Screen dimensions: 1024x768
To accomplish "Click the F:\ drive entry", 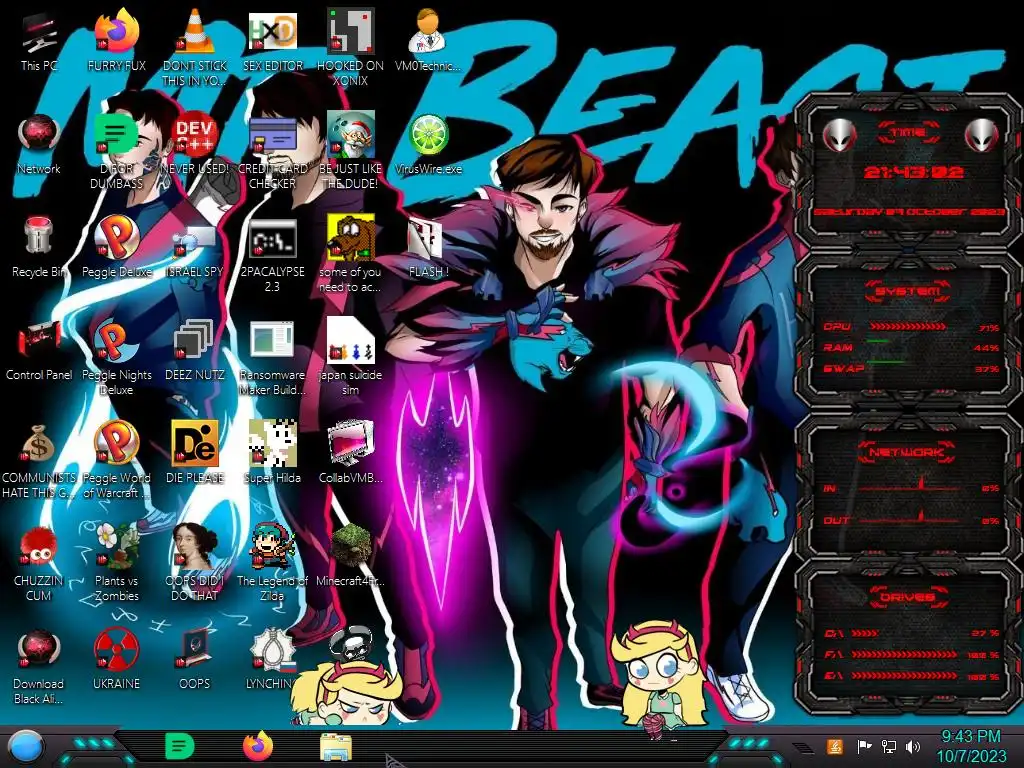I will coord(912,654).
